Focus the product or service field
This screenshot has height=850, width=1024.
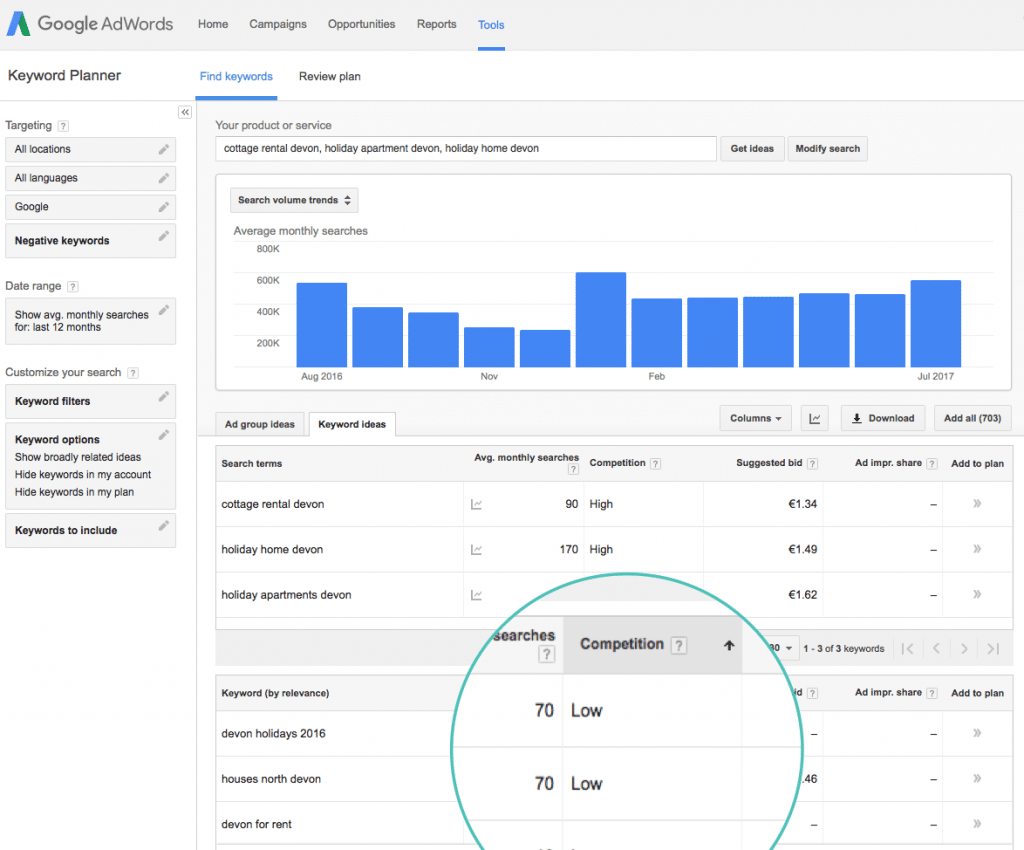point(466,149)
